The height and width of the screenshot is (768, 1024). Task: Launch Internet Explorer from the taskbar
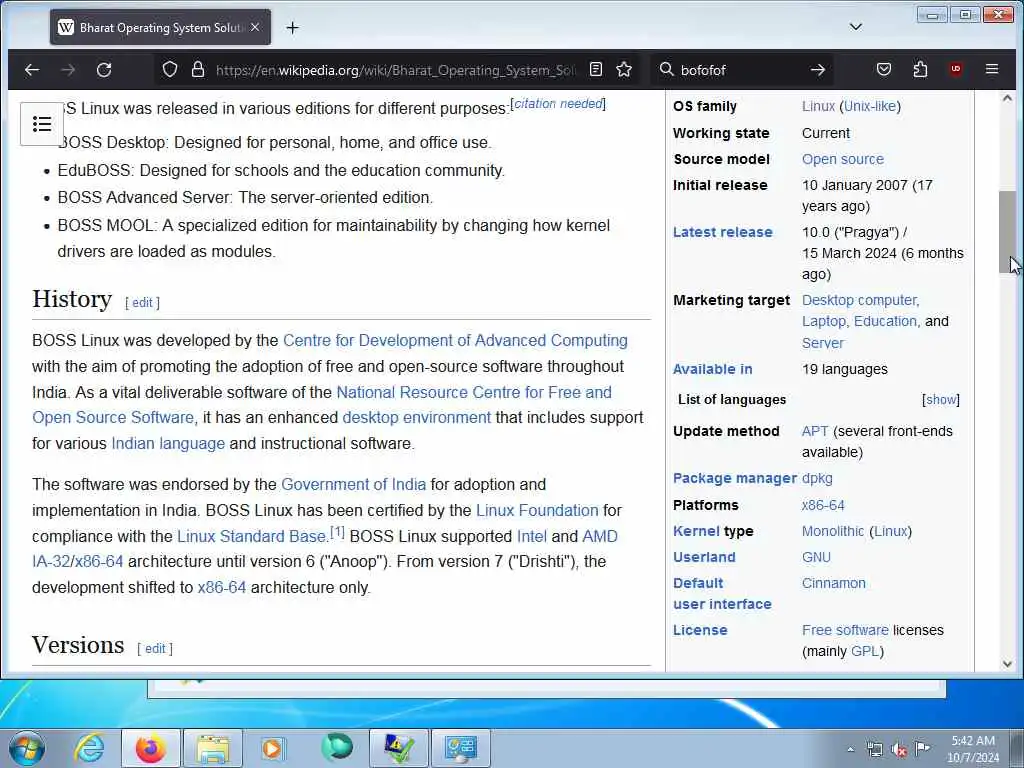point(89,748)
